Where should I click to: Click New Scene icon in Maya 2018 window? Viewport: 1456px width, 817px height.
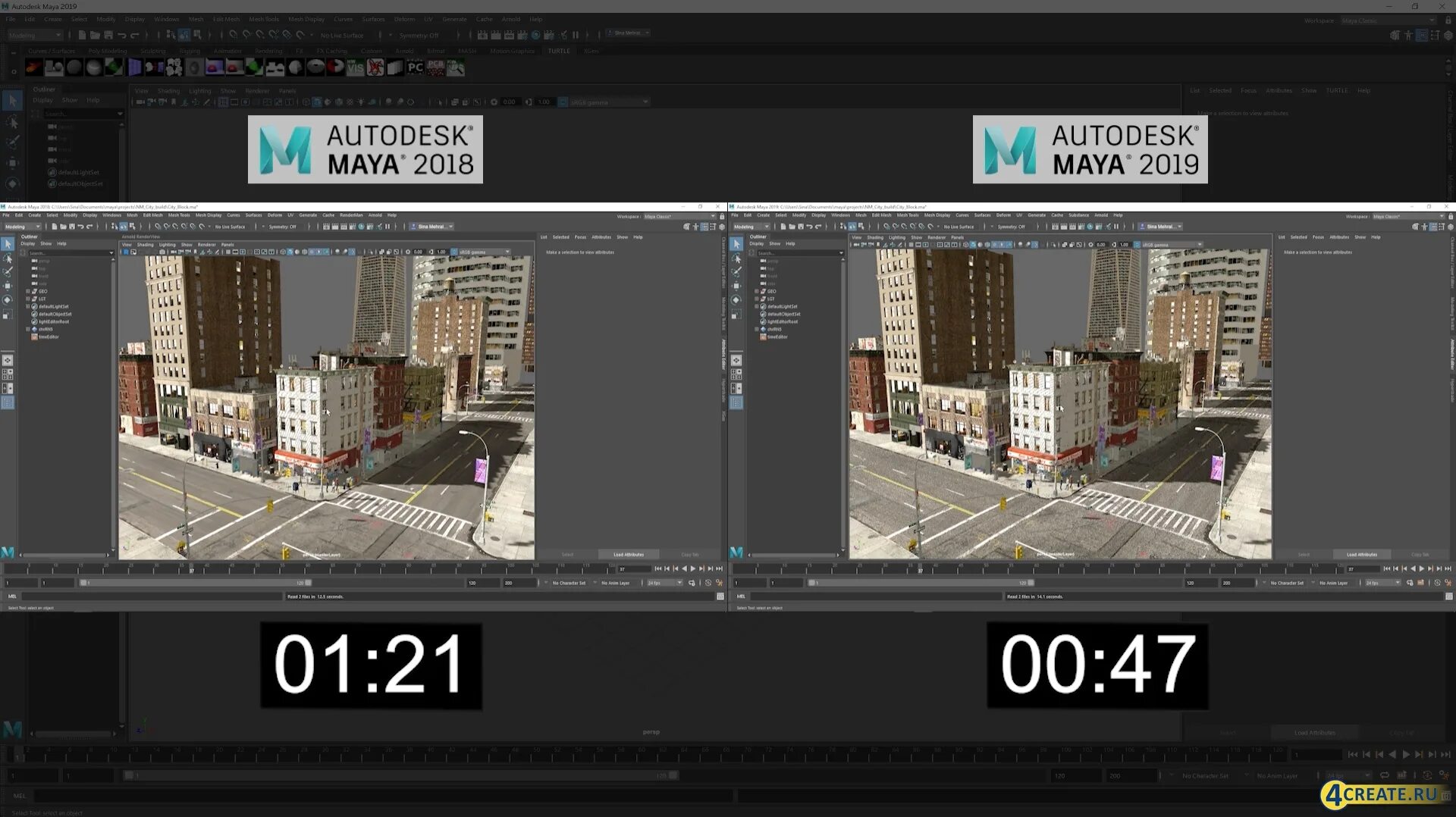point(54,227)
